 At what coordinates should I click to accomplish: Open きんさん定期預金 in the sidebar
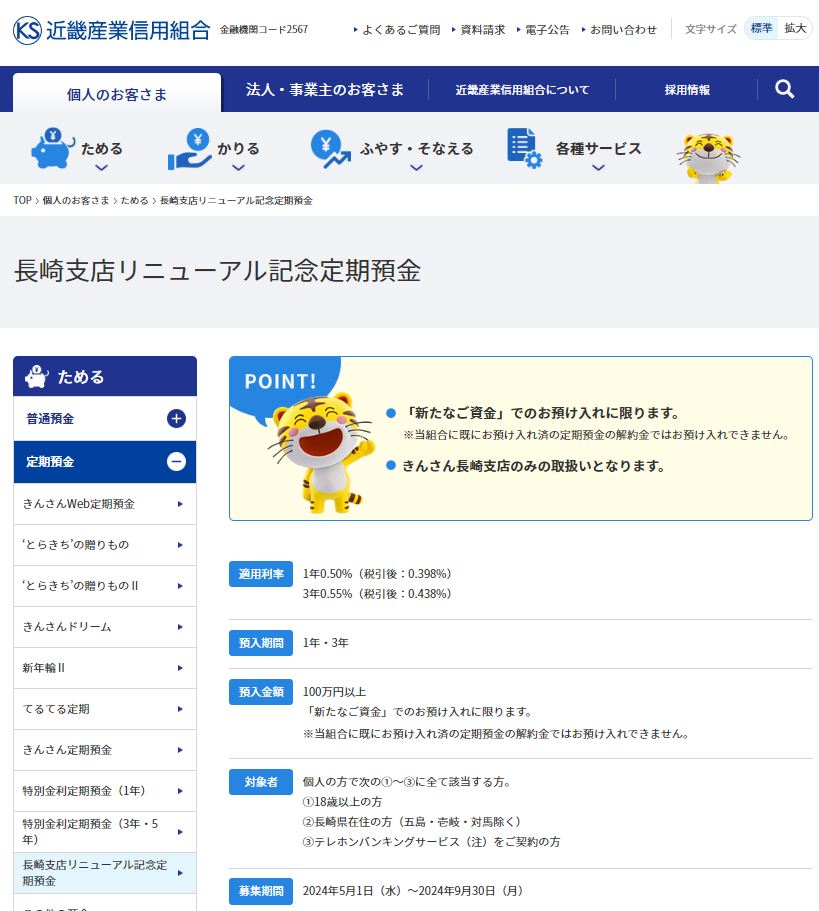tap(105, 750)
